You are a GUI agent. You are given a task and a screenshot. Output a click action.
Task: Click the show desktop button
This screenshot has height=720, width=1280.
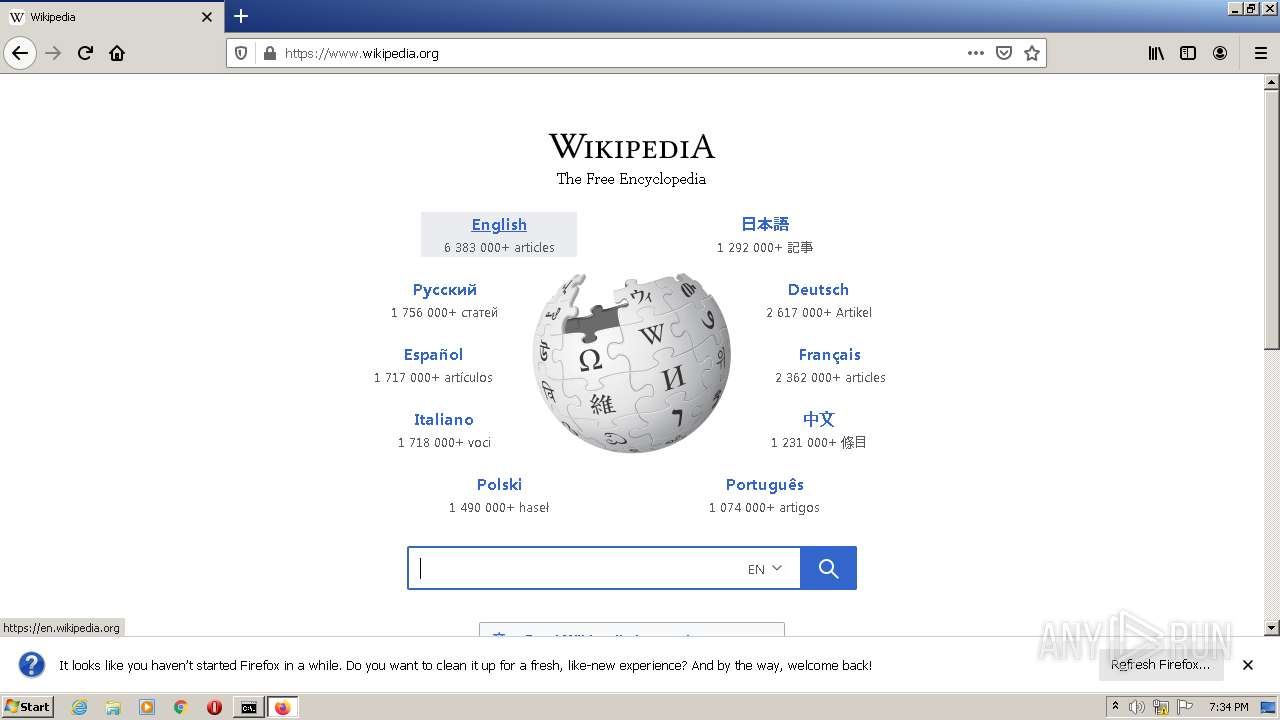pos(1270,707)
